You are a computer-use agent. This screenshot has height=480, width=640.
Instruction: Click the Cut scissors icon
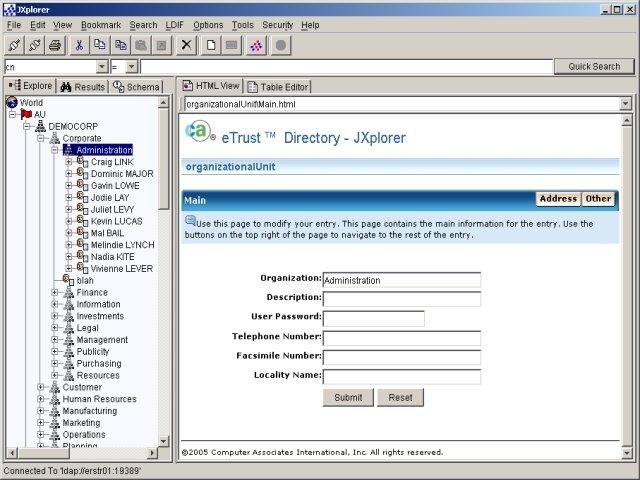pyautogui.click(x=80, y=45)
